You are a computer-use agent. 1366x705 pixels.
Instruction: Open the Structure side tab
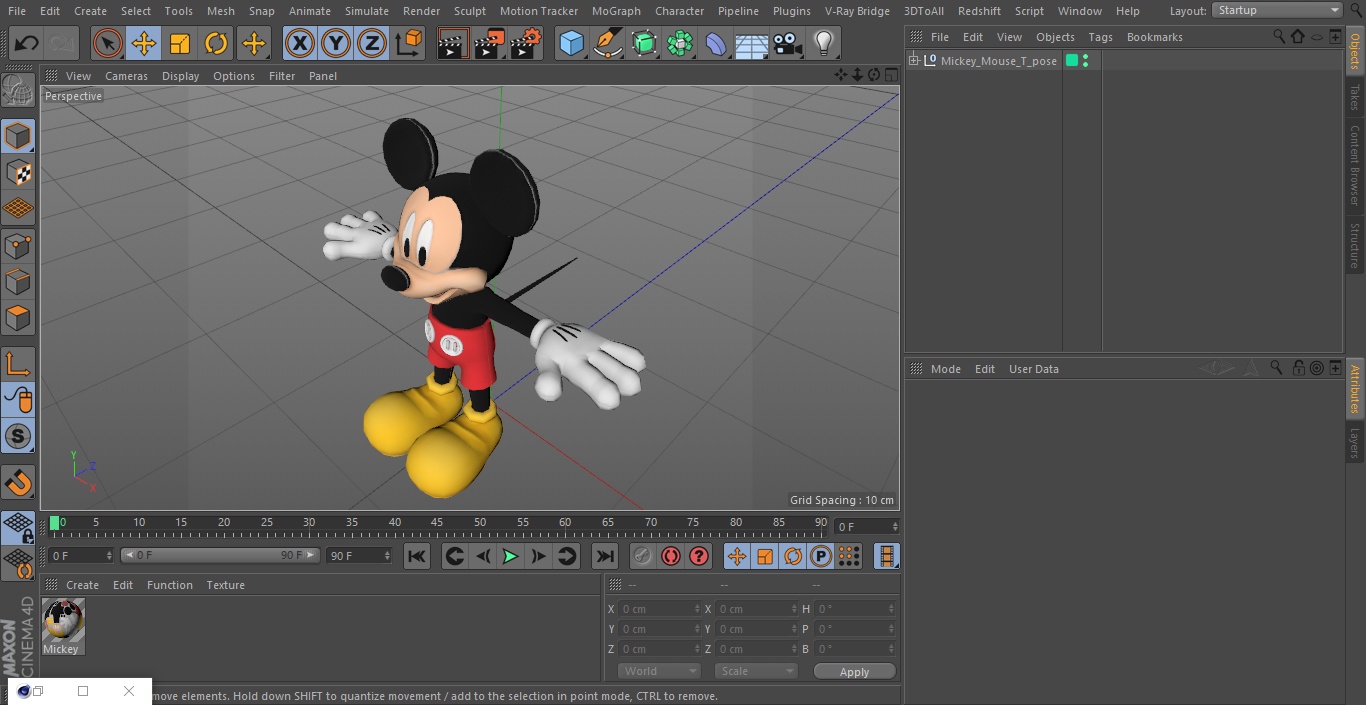[x=1355, y=246]
